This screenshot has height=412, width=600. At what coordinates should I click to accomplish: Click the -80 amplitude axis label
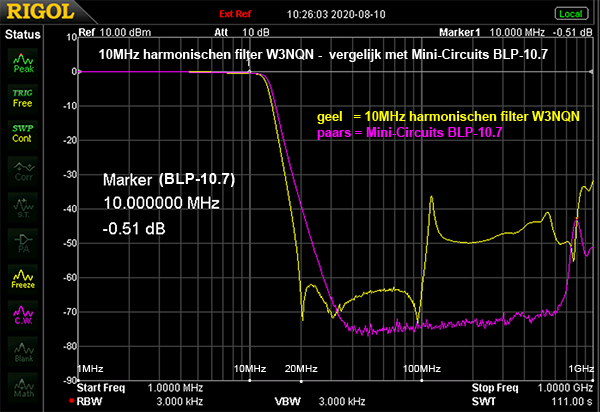click(x=70, y=347)
